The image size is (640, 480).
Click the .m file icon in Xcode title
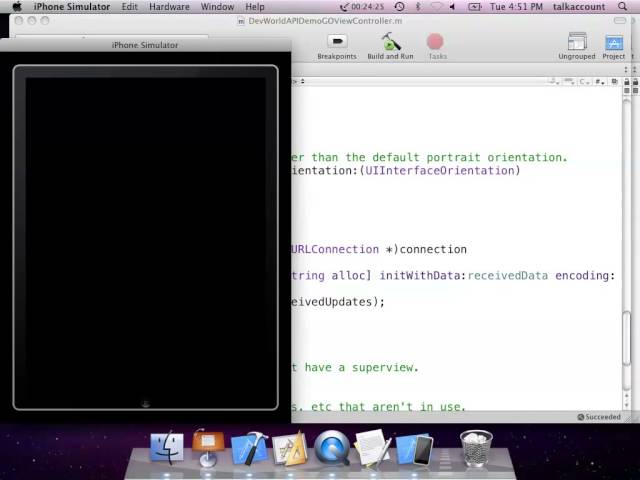pos(241,21)
